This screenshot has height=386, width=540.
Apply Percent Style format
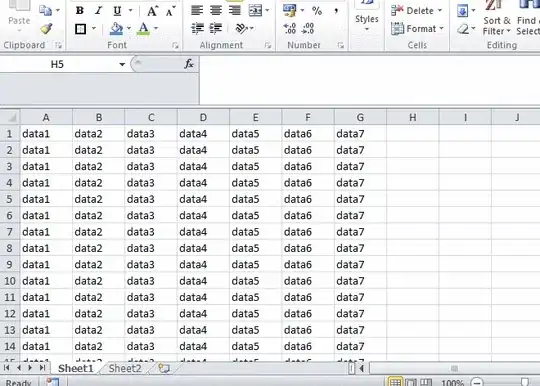click(x=317, y=11)
